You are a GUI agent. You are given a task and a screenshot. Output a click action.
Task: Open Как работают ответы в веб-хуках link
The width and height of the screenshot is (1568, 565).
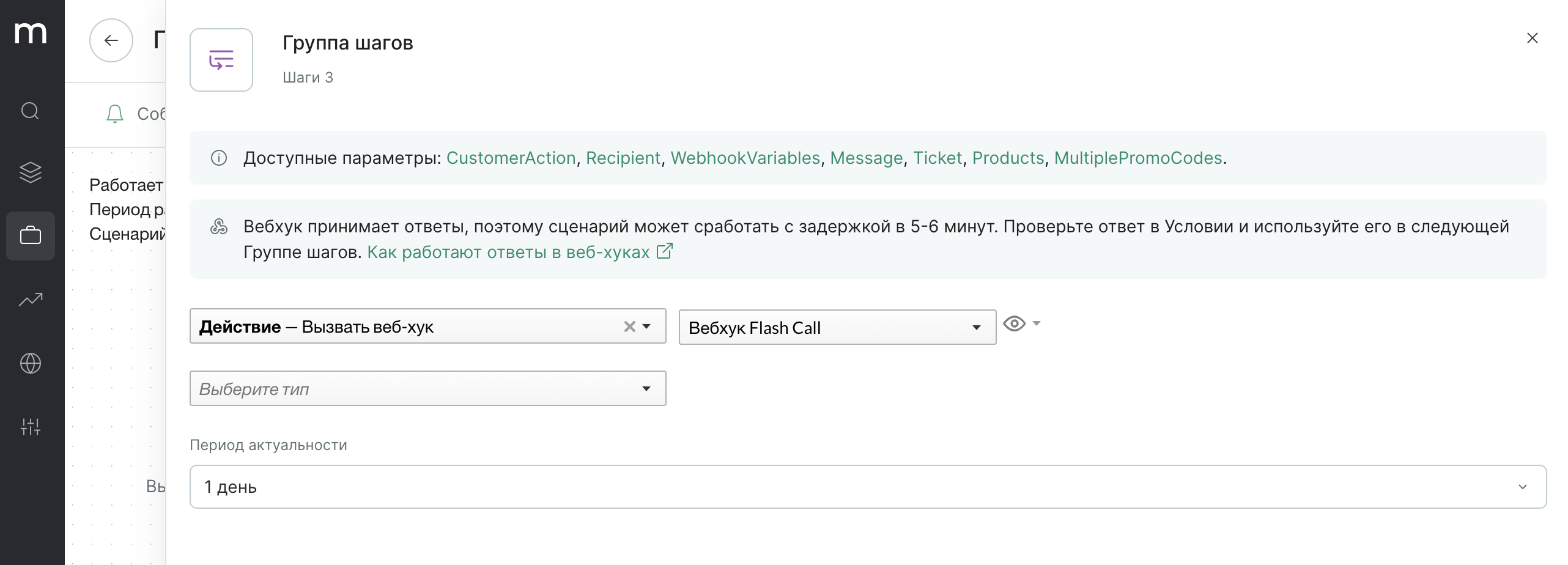508,252
